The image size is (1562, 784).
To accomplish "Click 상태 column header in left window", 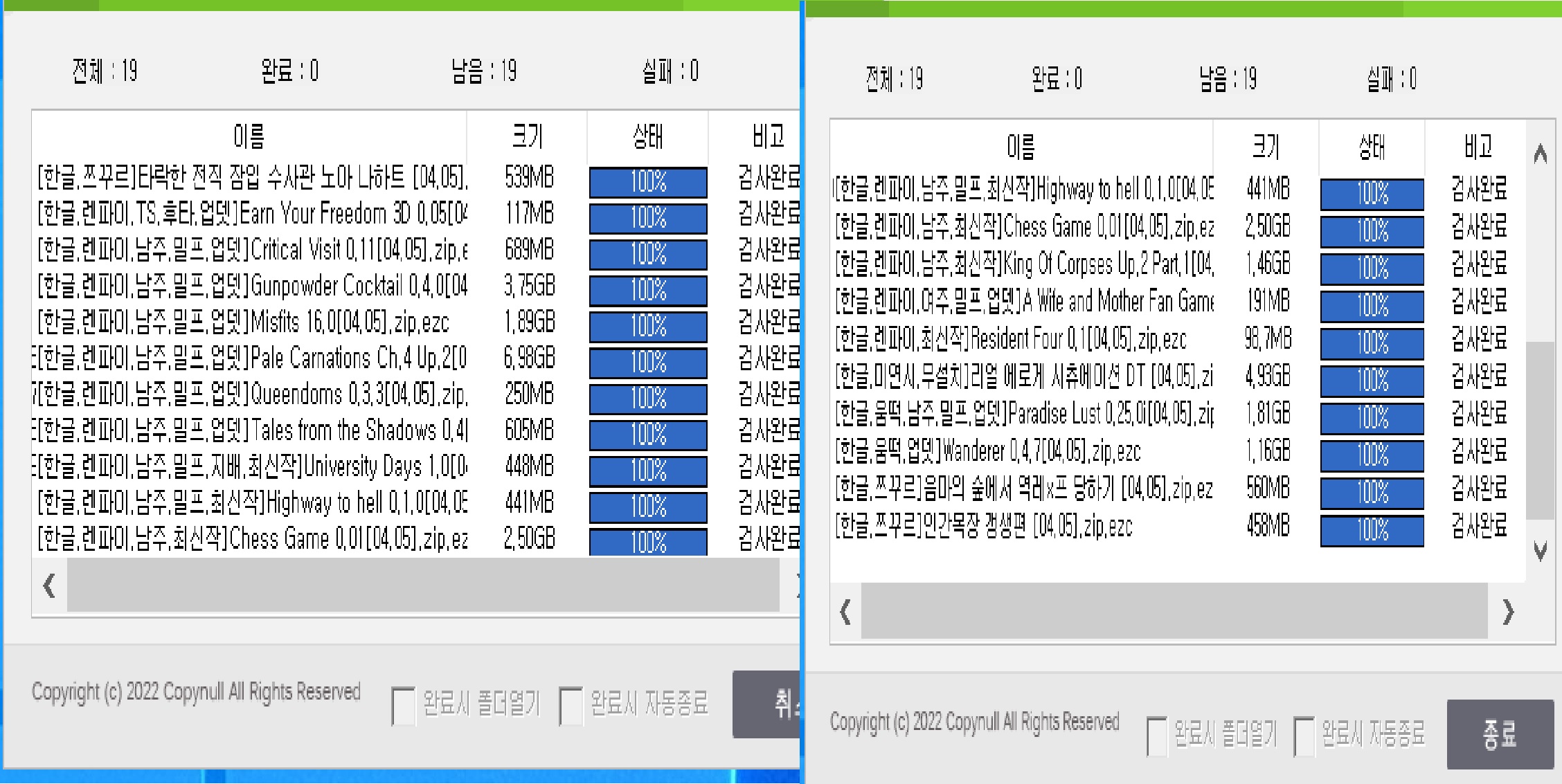I will (647, 136).
